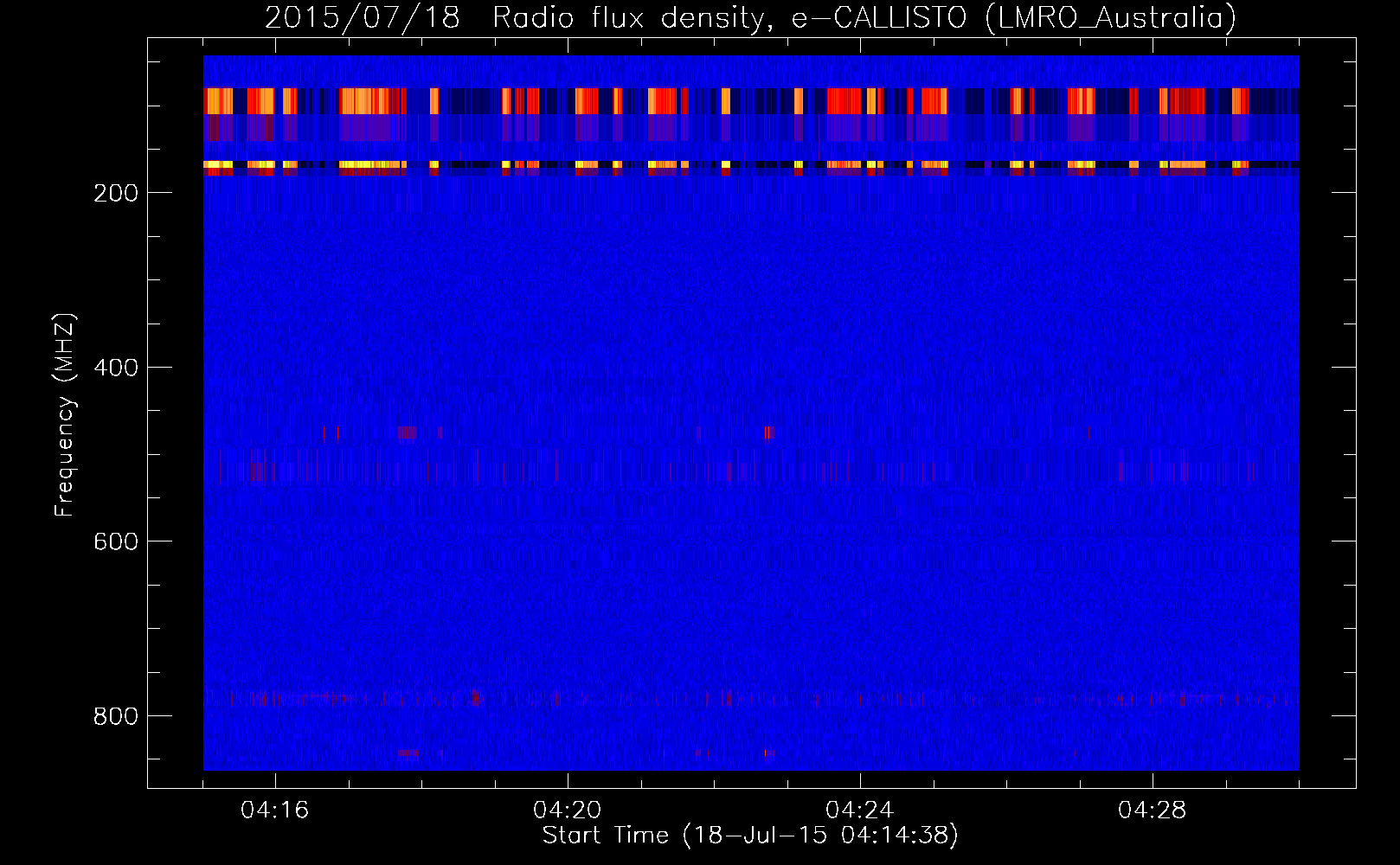Click the 04:20 time tick label

click(x=568, y=811)
